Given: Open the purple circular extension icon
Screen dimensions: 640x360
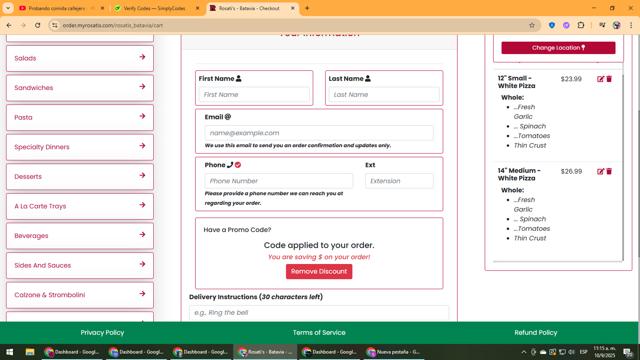Looking at the screenshot, I should click(x=566, y=25).
